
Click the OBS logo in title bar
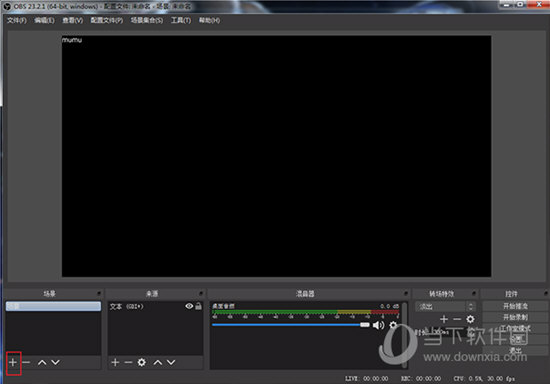[7, 6]
